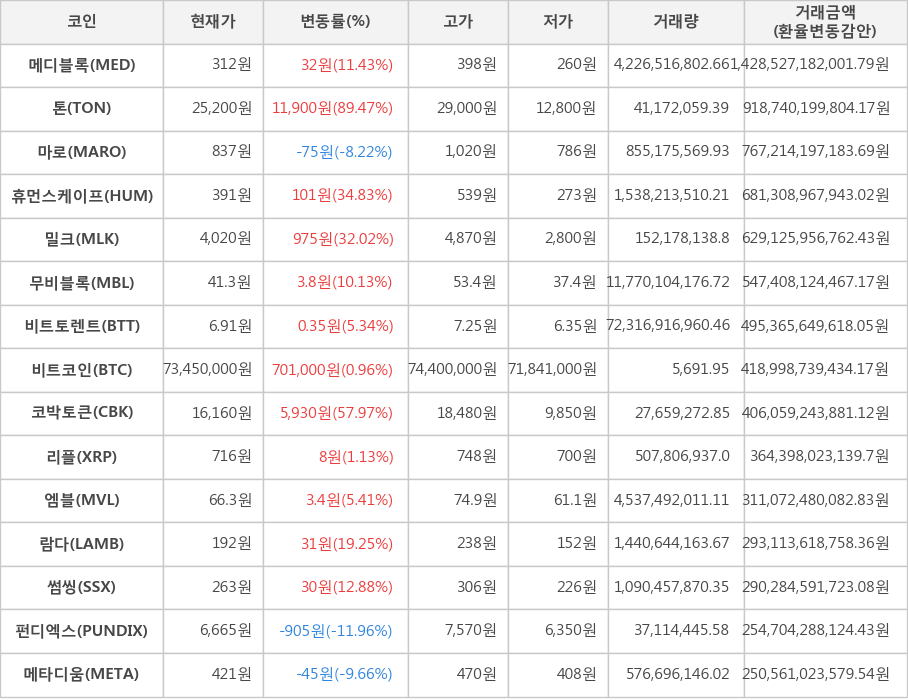
Task: Click the 휴먼스케이프(HUM) coin name
Action: click(x=82, y=196)
